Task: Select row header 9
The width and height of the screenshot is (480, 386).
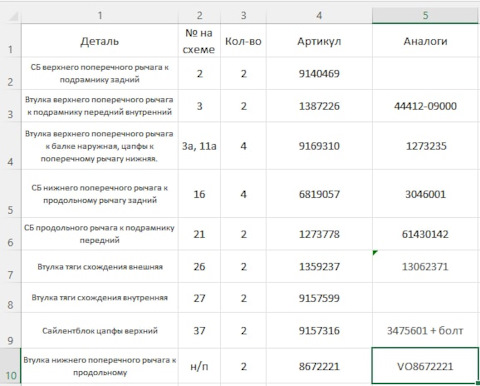Action: 11,331
